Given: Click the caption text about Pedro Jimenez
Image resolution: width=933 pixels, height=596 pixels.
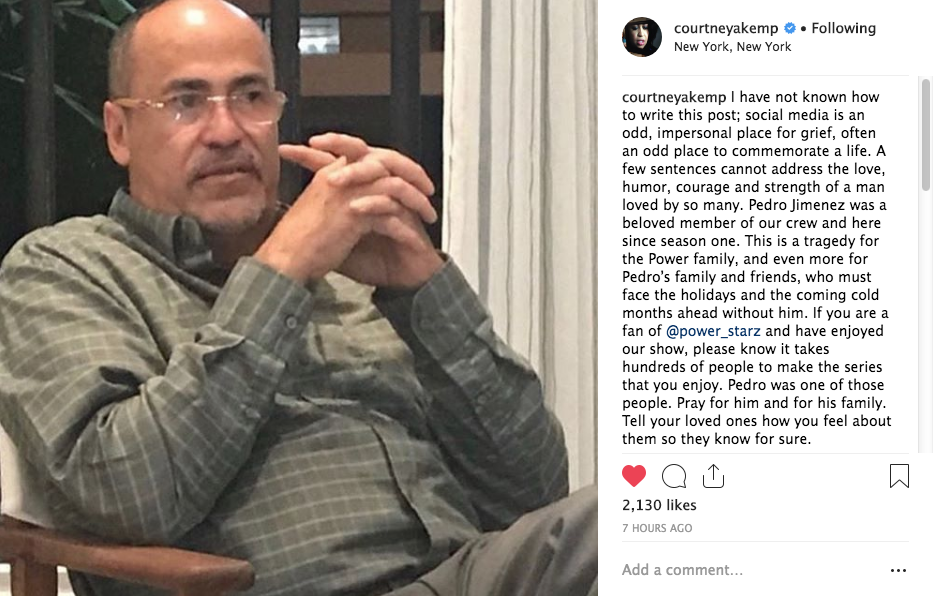Looking at the screenshot, I should click(x=757, y=268).
